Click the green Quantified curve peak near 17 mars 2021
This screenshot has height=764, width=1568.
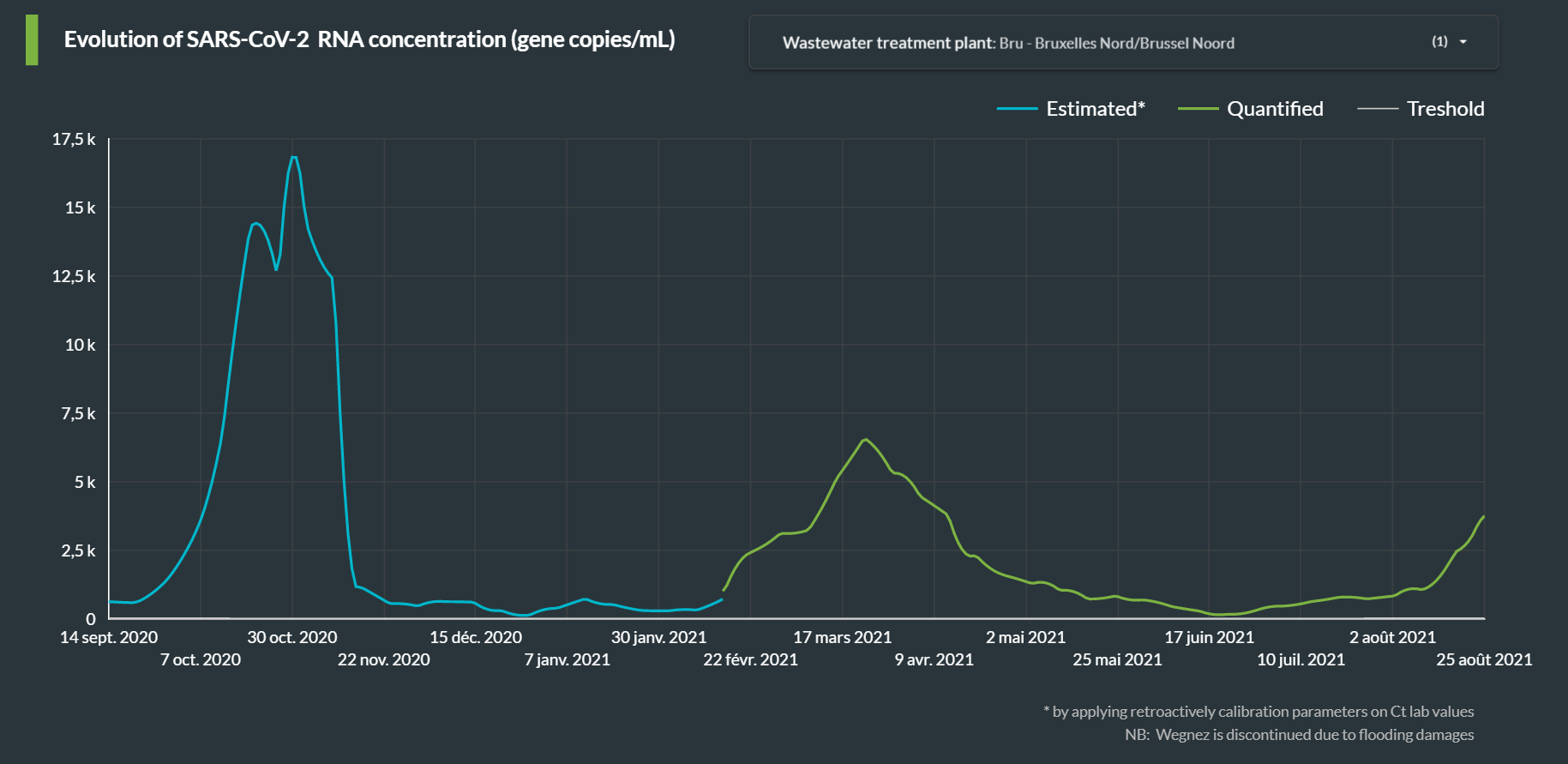(866, 440)
